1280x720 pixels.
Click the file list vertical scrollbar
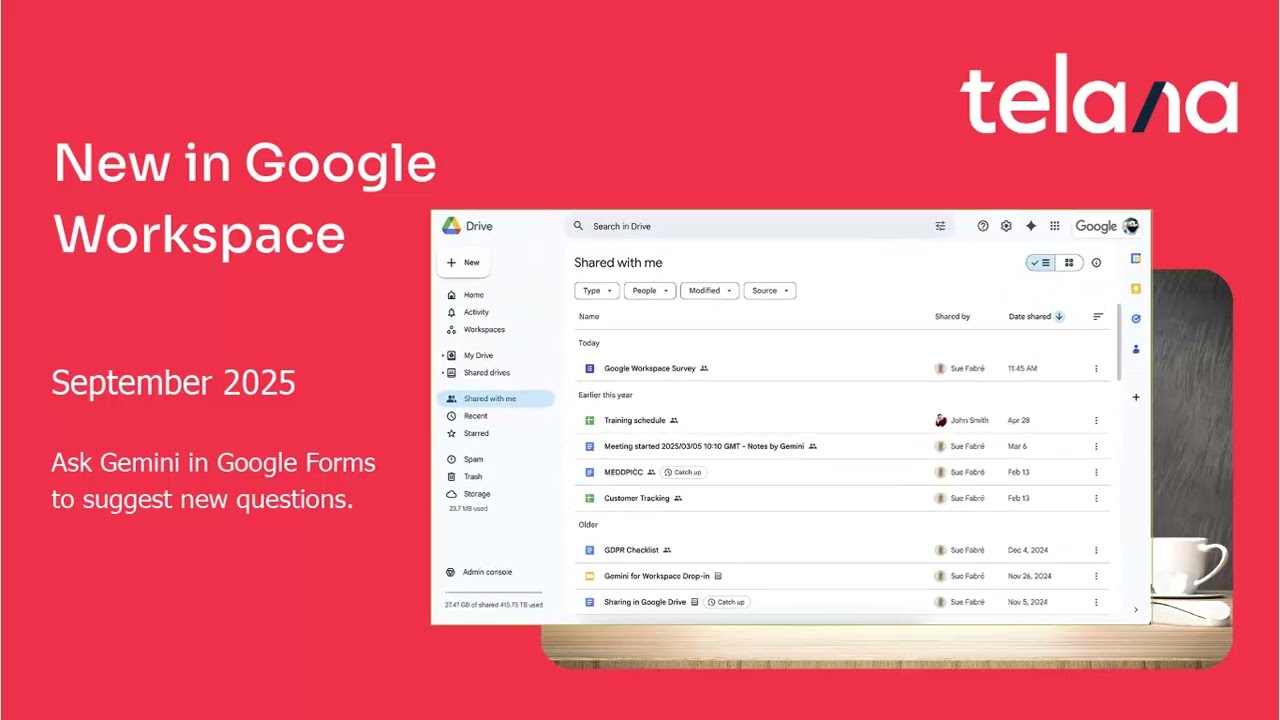[x=1118, y=344]
